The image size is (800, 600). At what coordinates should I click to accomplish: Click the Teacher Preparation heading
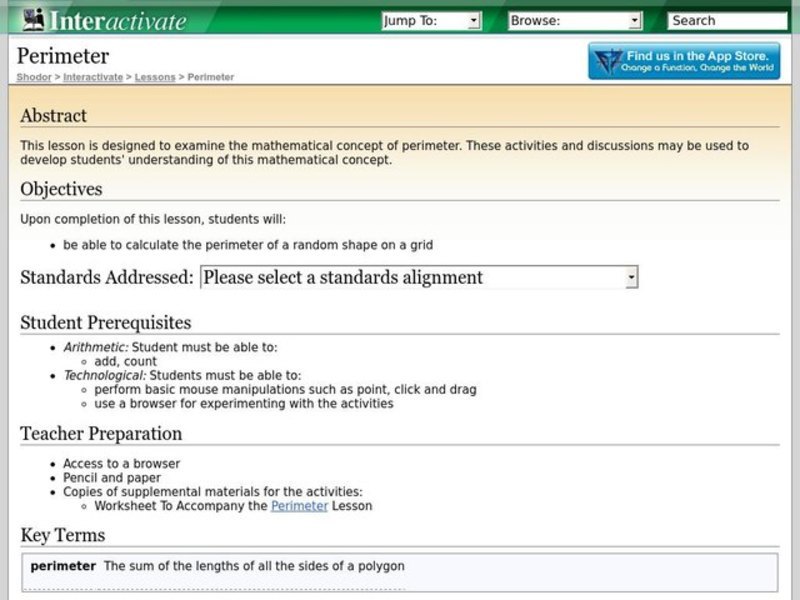click(x=101, y=434)
